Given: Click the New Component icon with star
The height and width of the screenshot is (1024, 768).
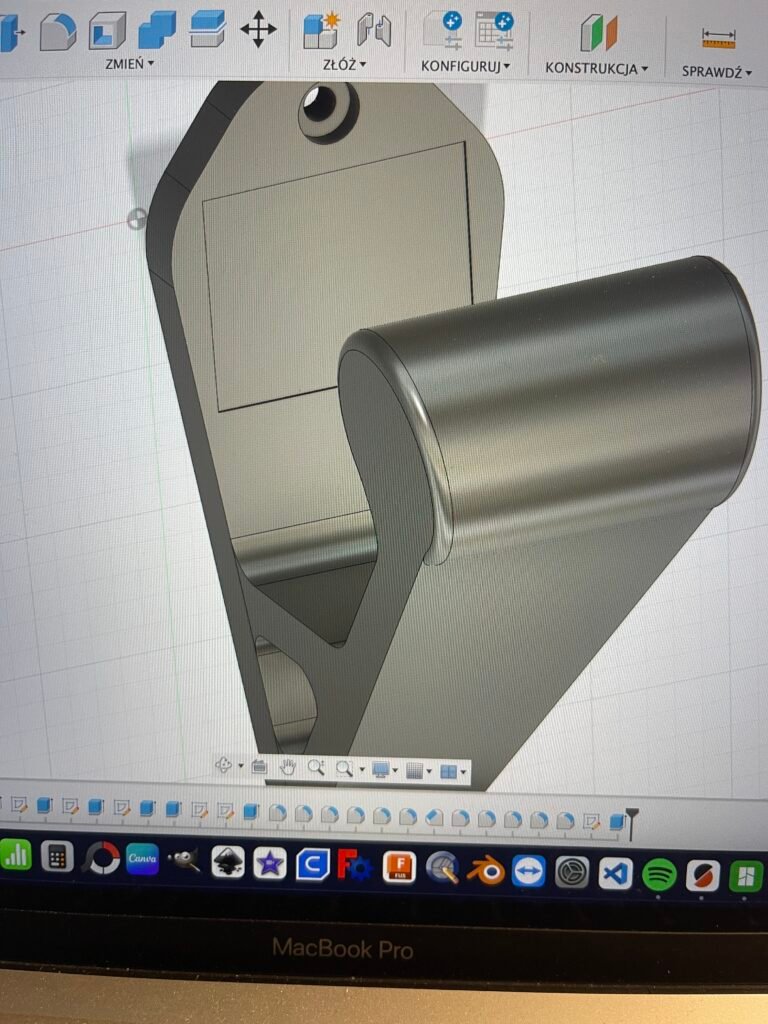Looking at the screenshot, I should coord(322,31).
